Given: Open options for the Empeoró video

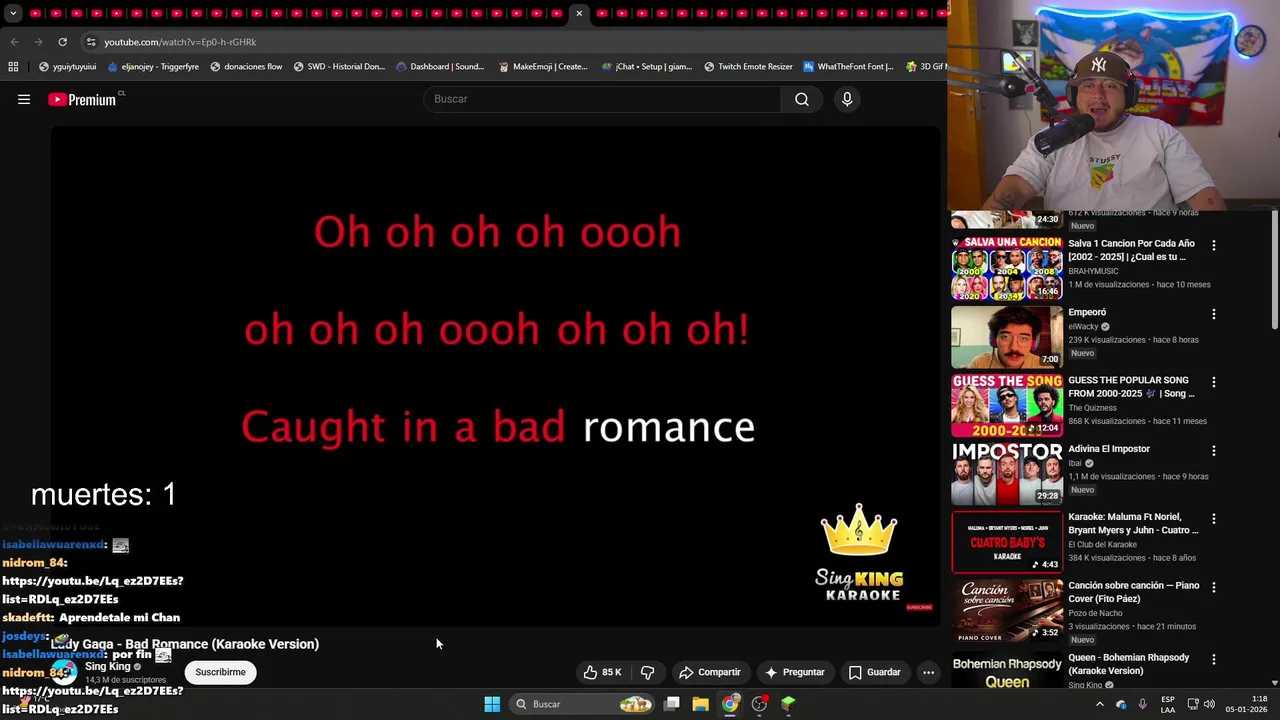Looking at the screenshot, I should (x=1214, y=314).
